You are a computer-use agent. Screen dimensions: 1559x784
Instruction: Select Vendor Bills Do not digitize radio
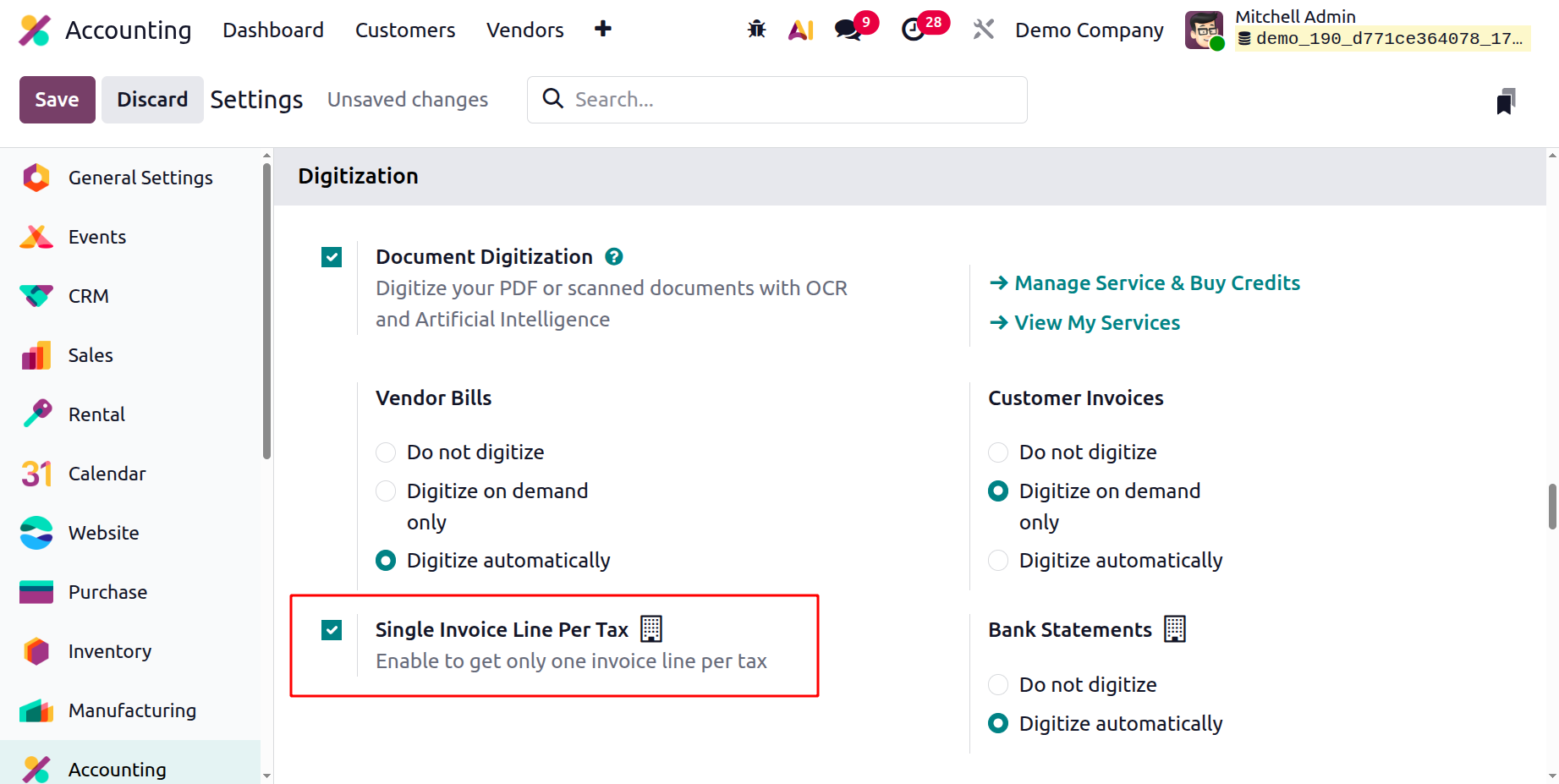tap(386, 452)
